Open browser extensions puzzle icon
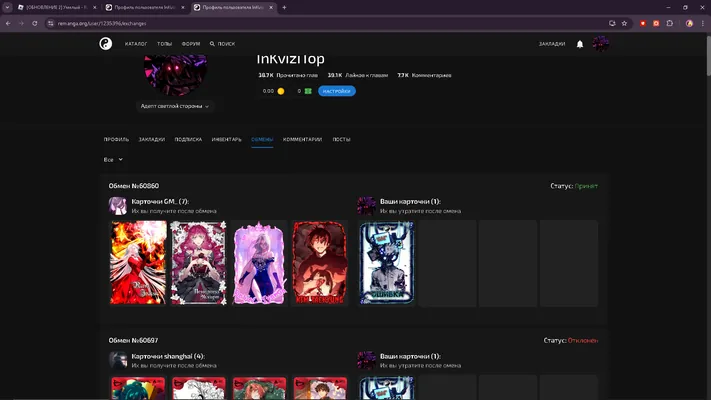Viewport: 711px width, 400px height. (x=670, y=23)
